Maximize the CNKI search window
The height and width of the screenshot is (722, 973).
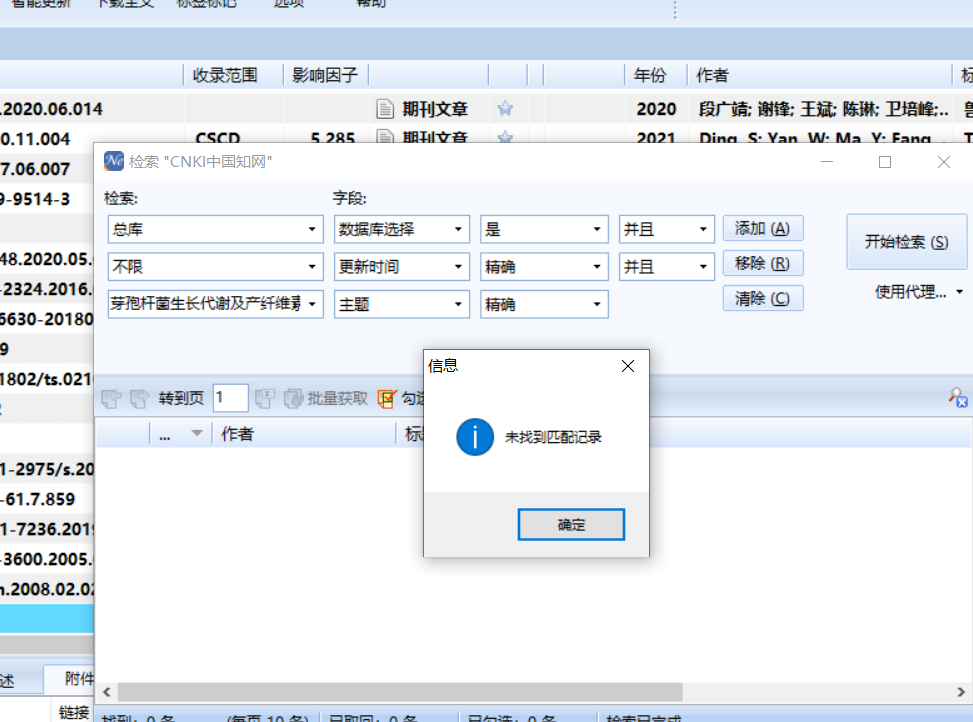coord(885,162)
